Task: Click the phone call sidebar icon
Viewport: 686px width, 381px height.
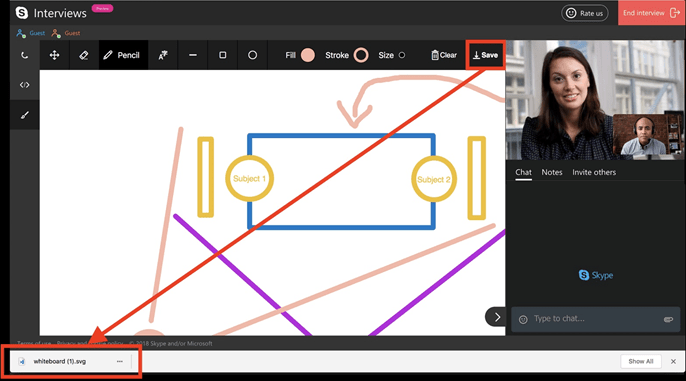Action: coord(24,55)
